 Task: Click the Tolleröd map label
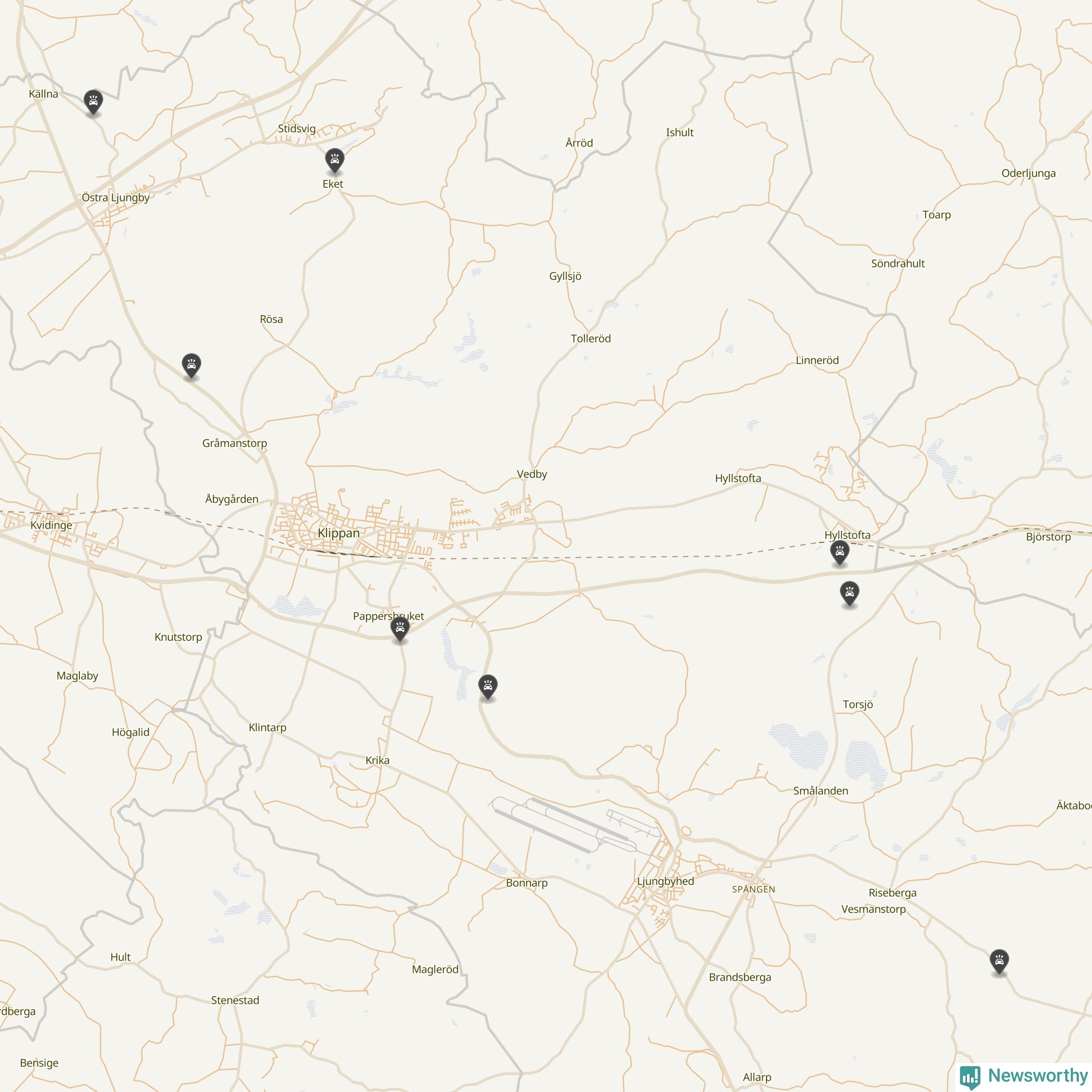591,339
